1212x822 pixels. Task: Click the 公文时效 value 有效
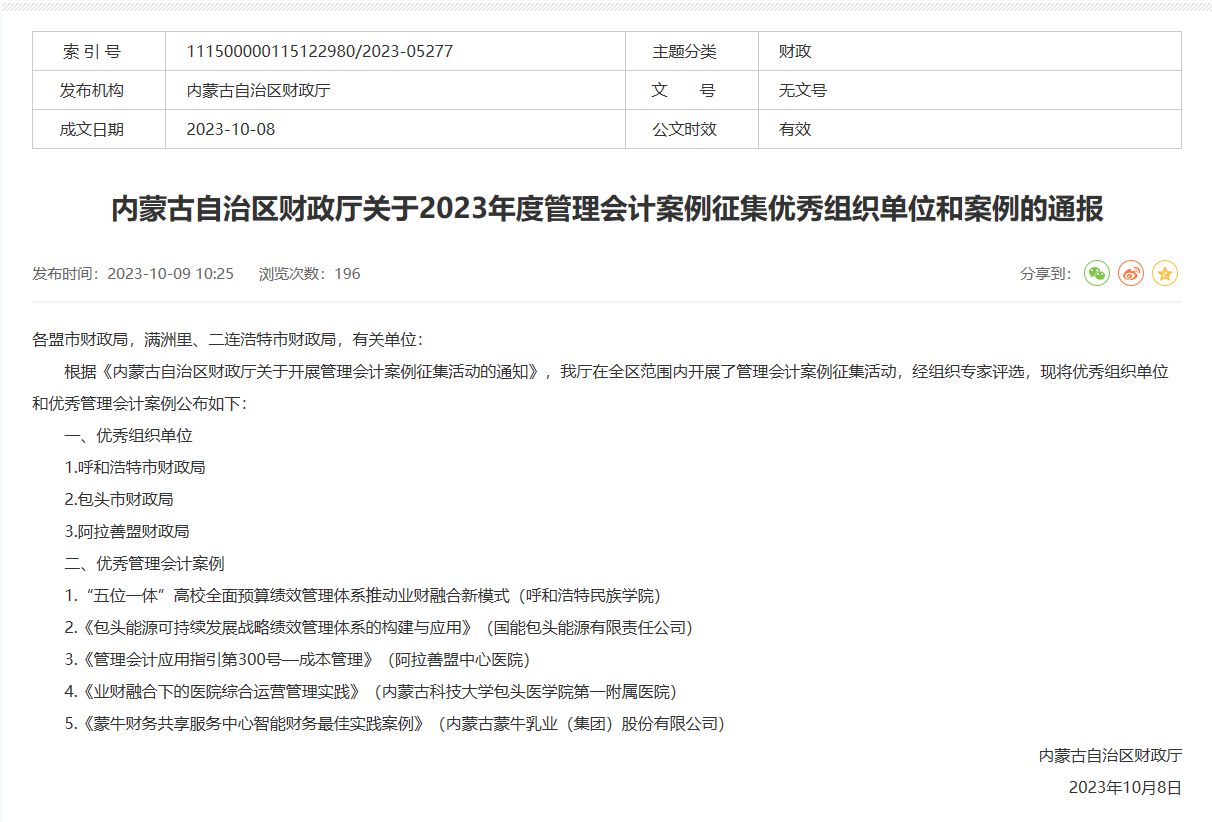(x=795, y=129)
